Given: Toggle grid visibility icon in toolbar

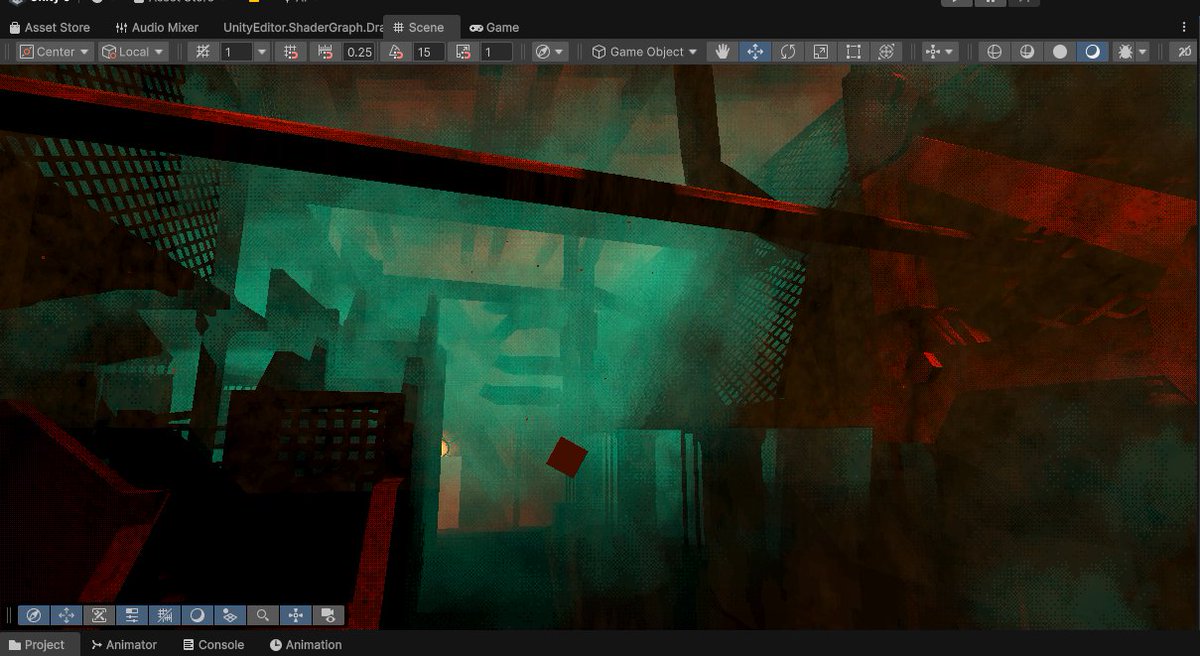Looking at the screenshot, I should point(203,51).
